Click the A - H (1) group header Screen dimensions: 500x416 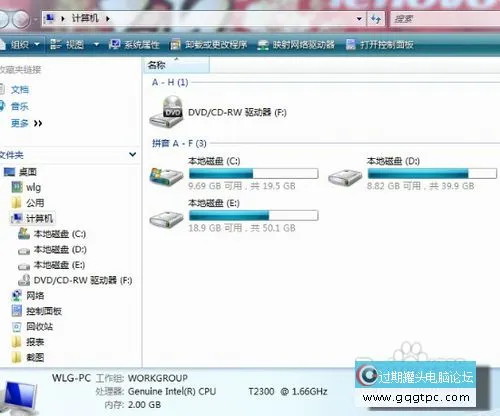tap(170, 82)
